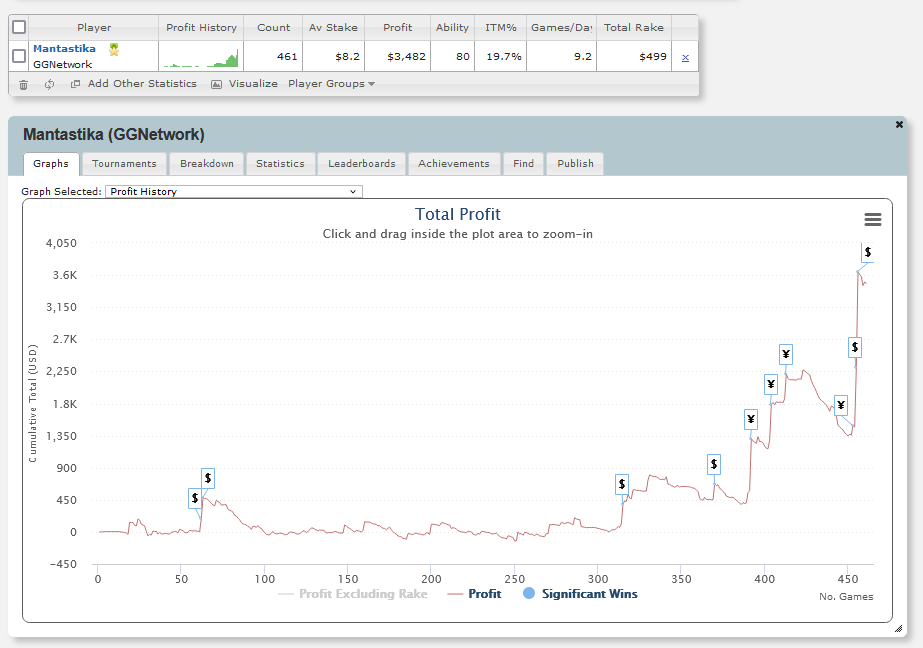Viewport: 923px width, 648px height.
Task: Expand the Player Groups dropdown
Action: pos(331,84)
